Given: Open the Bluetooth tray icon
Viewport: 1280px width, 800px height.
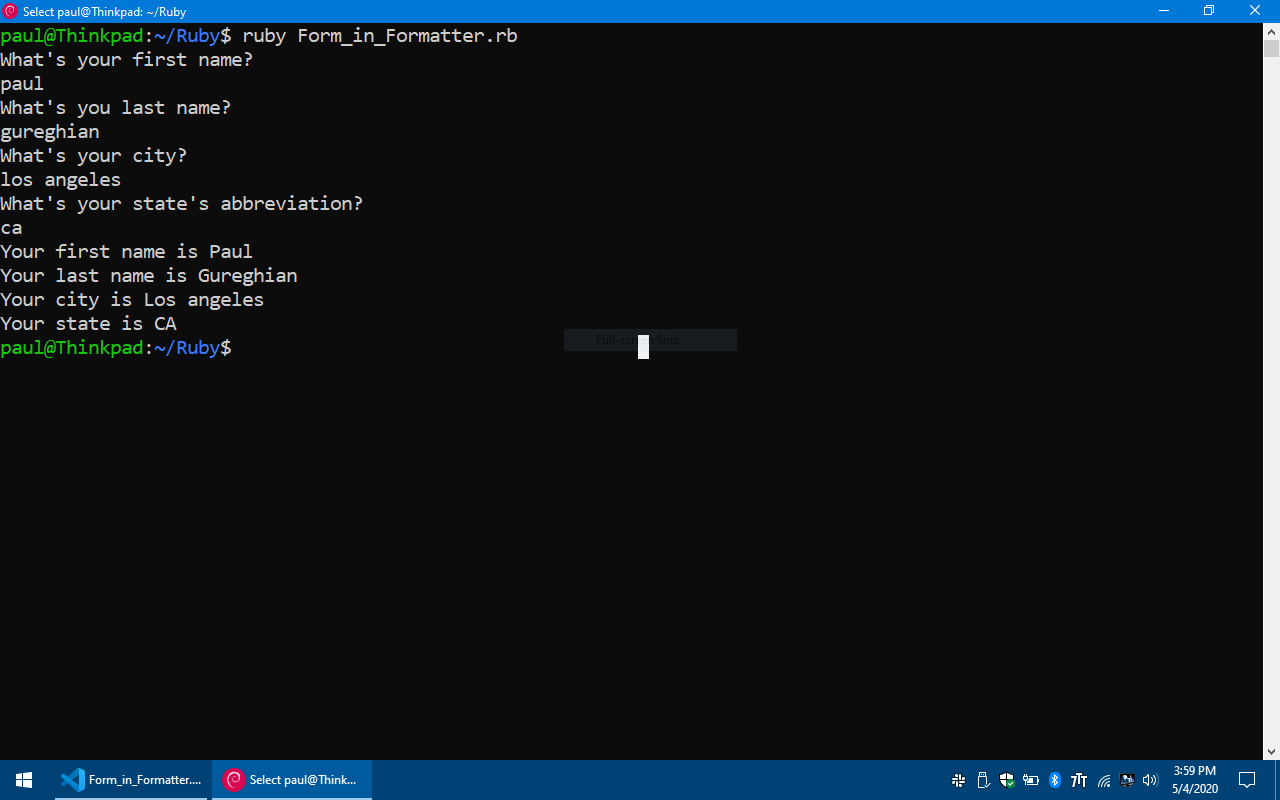Looking at the screenshot, I should tap(1055, 780).
